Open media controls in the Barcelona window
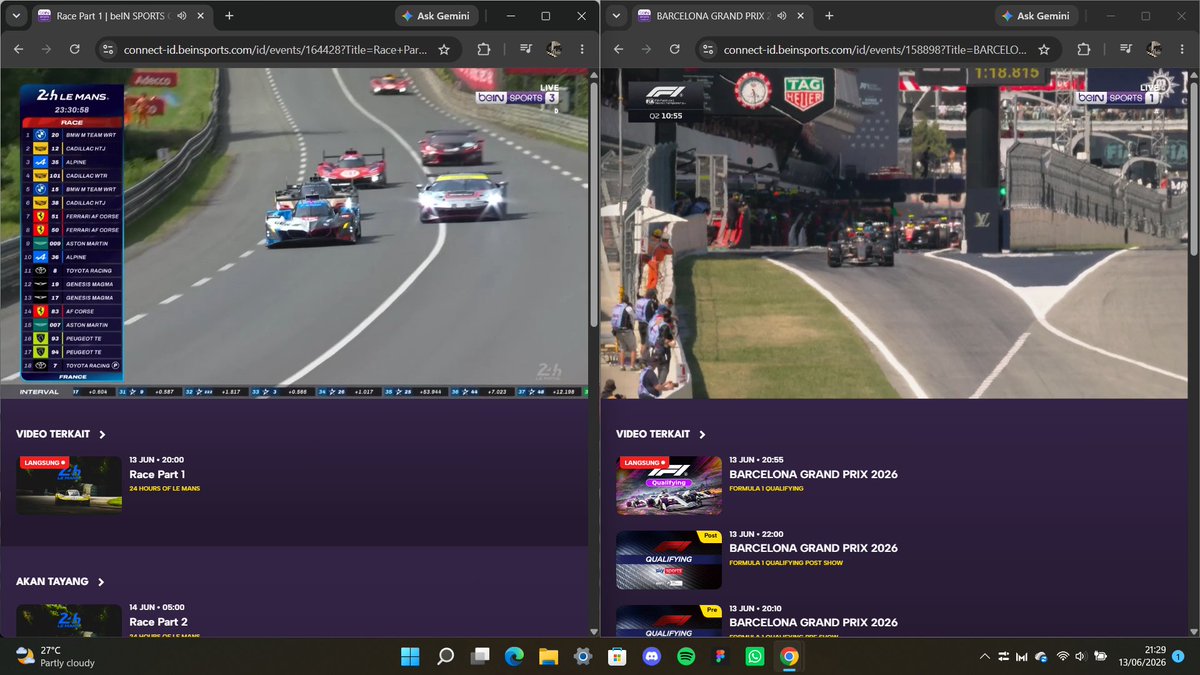1200x675 pixels. (x=1126, y=49)
